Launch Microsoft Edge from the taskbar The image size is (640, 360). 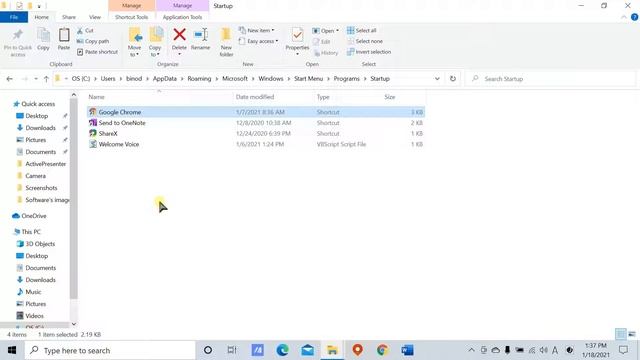coord(282,350)
